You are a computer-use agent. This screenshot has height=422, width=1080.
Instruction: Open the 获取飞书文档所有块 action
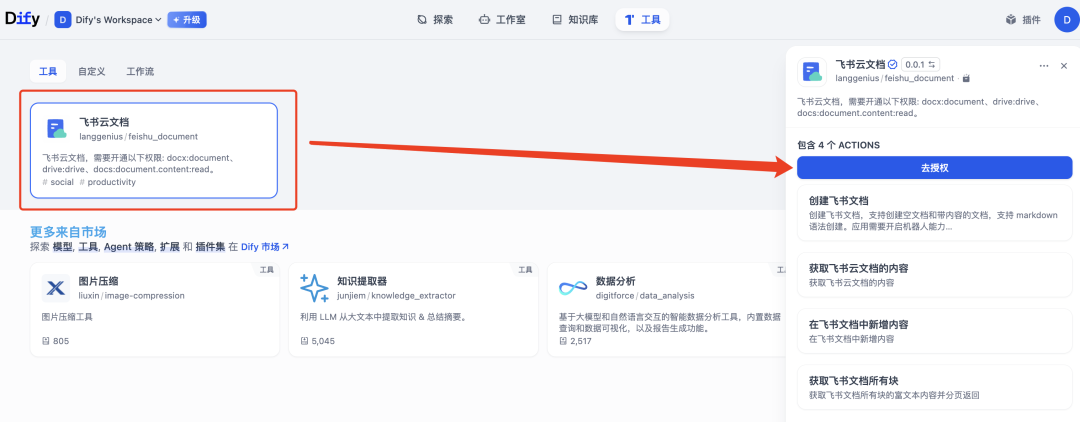[935, 388]
